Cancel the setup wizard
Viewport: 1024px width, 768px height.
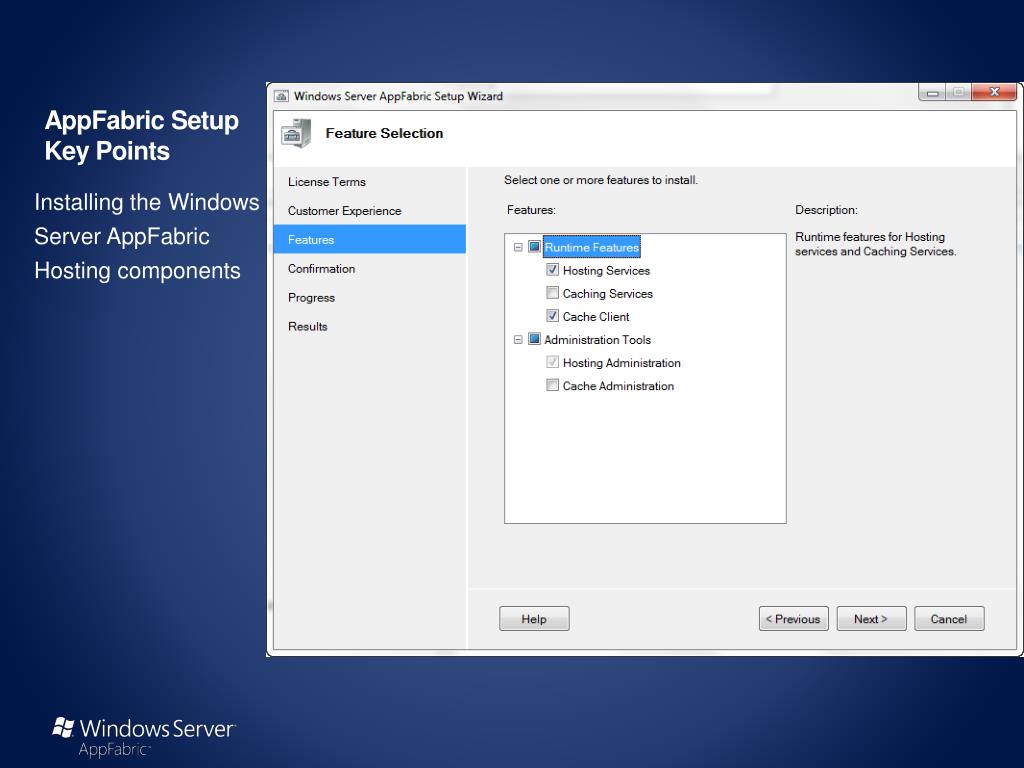tap(949, 618)
